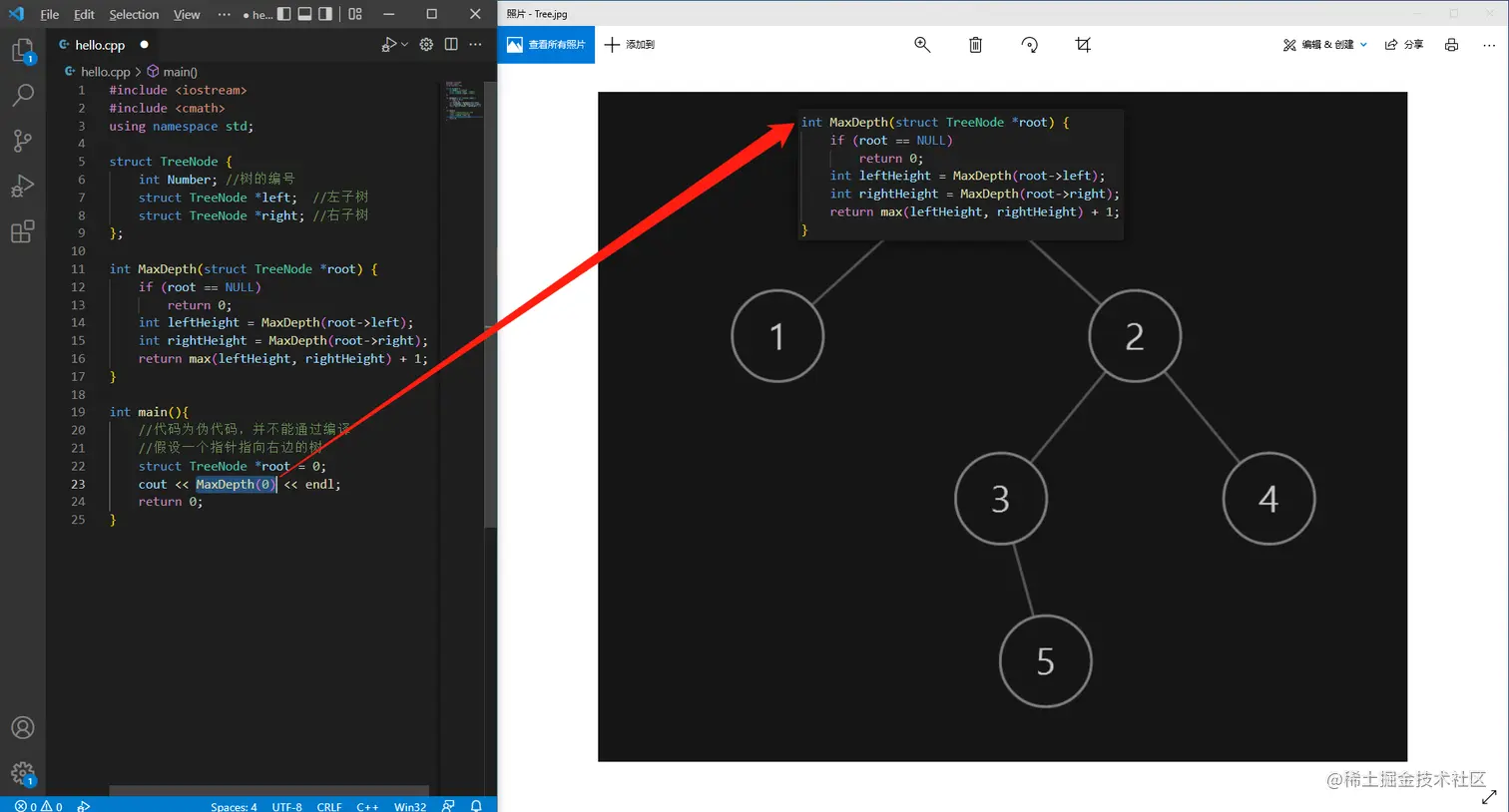Image resolution: width=1509 pixels, height=812 pixels.
Task: Click 'using namespace std;' code line
Action: click(x=181, y=126)
